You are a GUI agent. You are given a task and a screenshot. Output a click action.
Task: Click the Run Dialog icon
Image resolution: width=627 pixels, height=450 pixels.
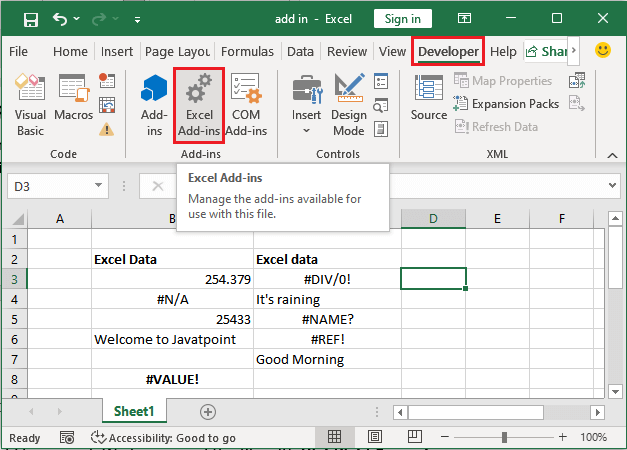[381, 130]
